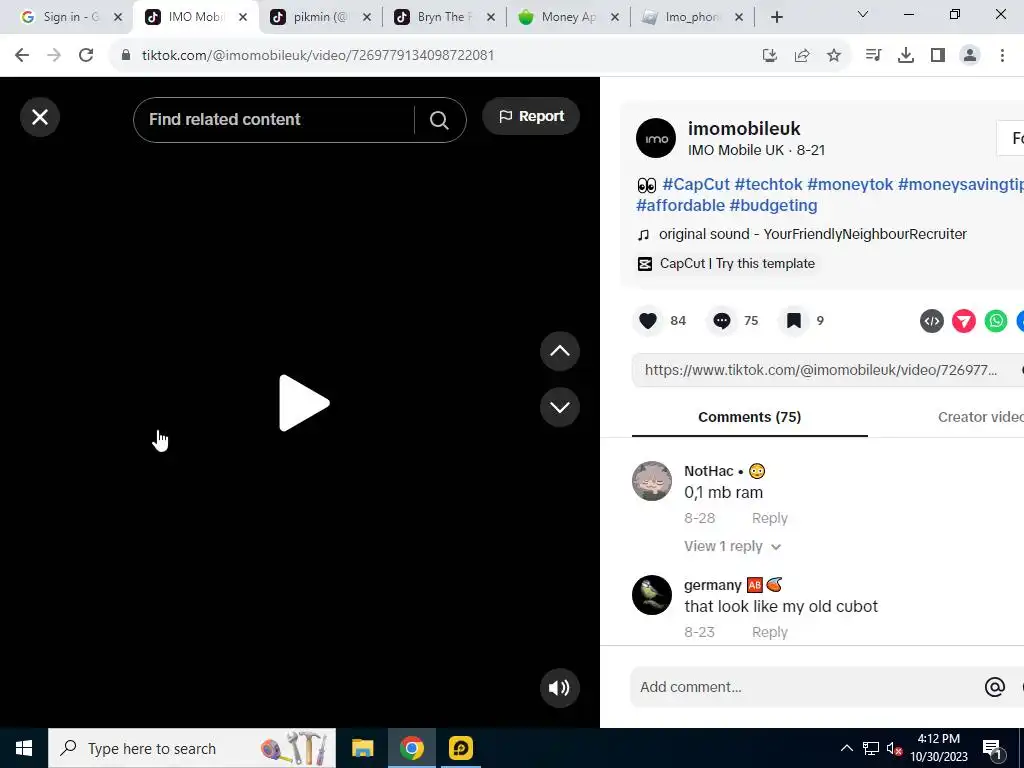Open original sound by YourFriendlyNeighbourRecruiter
This screenshot has height=768, width=1024.
812,234
